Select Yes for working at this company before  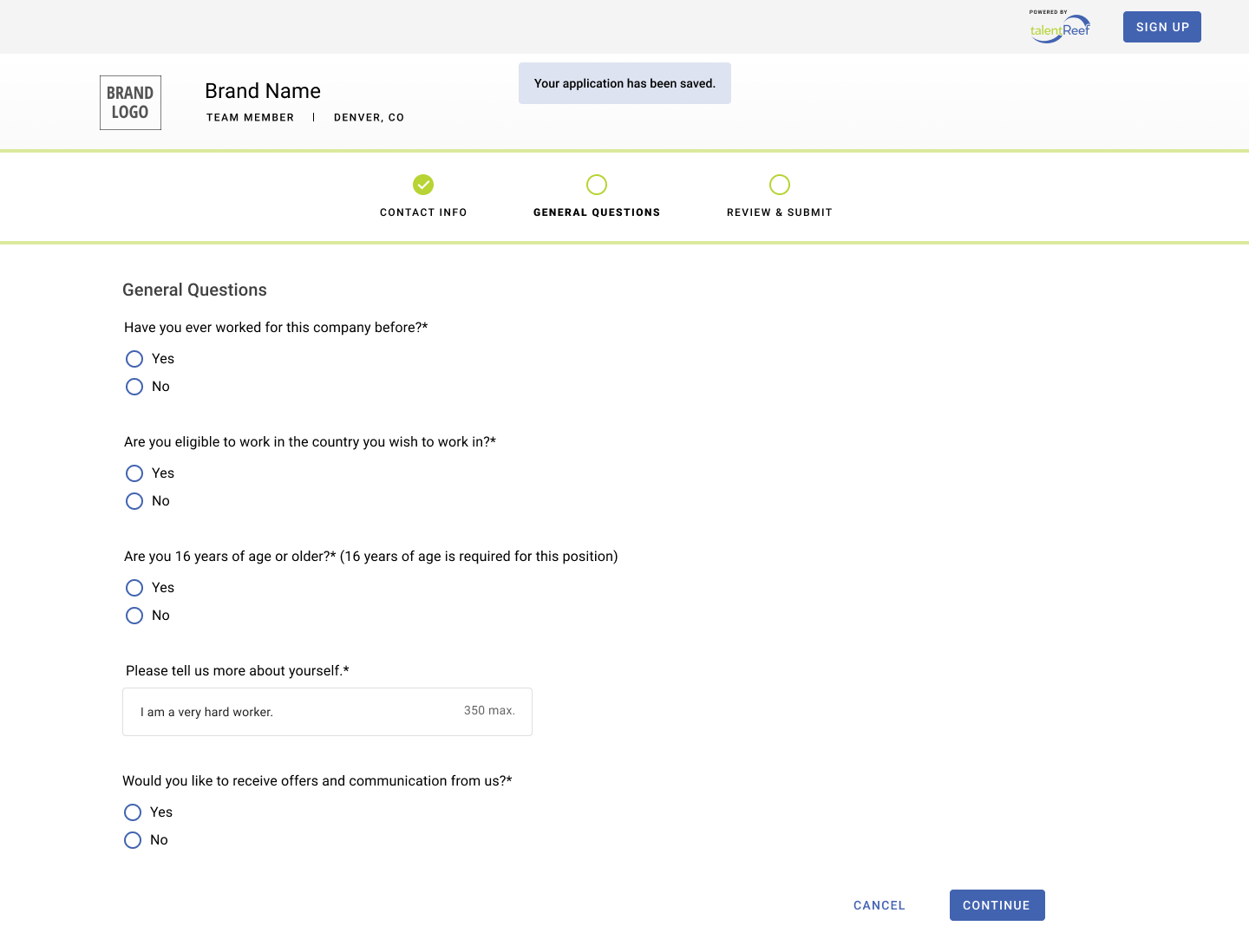[134, 358]
